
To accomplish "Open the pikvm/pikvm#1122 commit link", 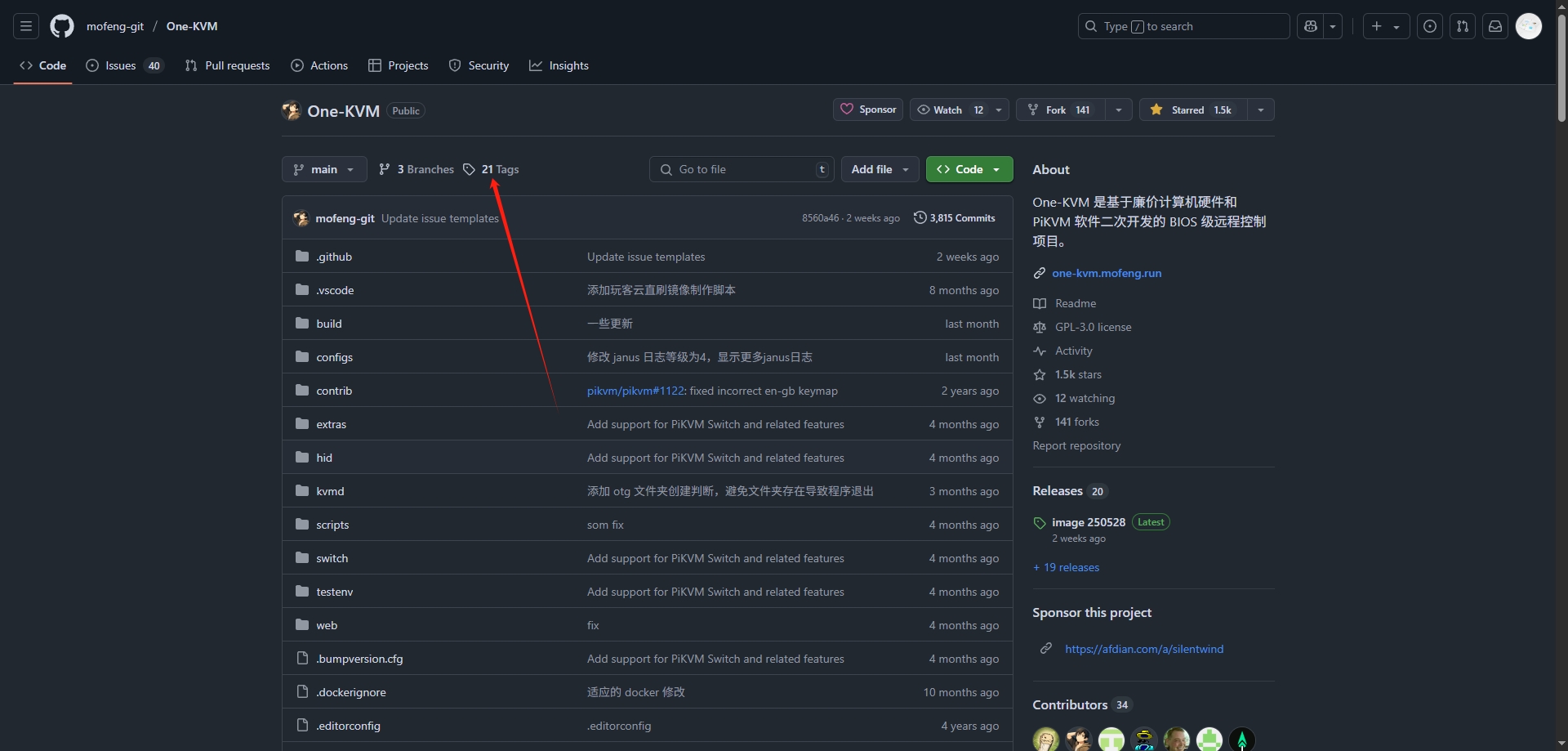I will tap(635, 391).
